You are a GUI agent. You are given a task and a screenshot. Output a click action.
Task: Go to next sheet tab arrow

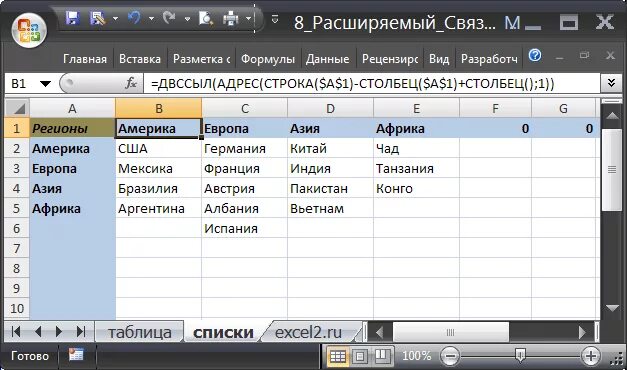[59, 332]
